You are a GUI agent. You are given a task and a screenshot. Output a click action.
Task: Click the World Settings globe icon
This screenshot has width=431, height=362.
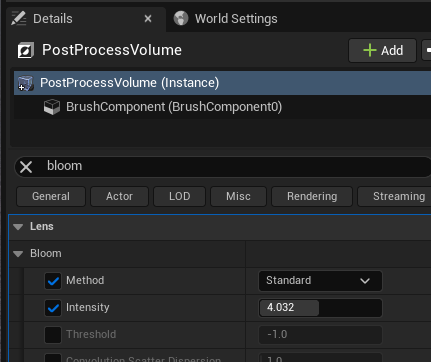(181, 18)
